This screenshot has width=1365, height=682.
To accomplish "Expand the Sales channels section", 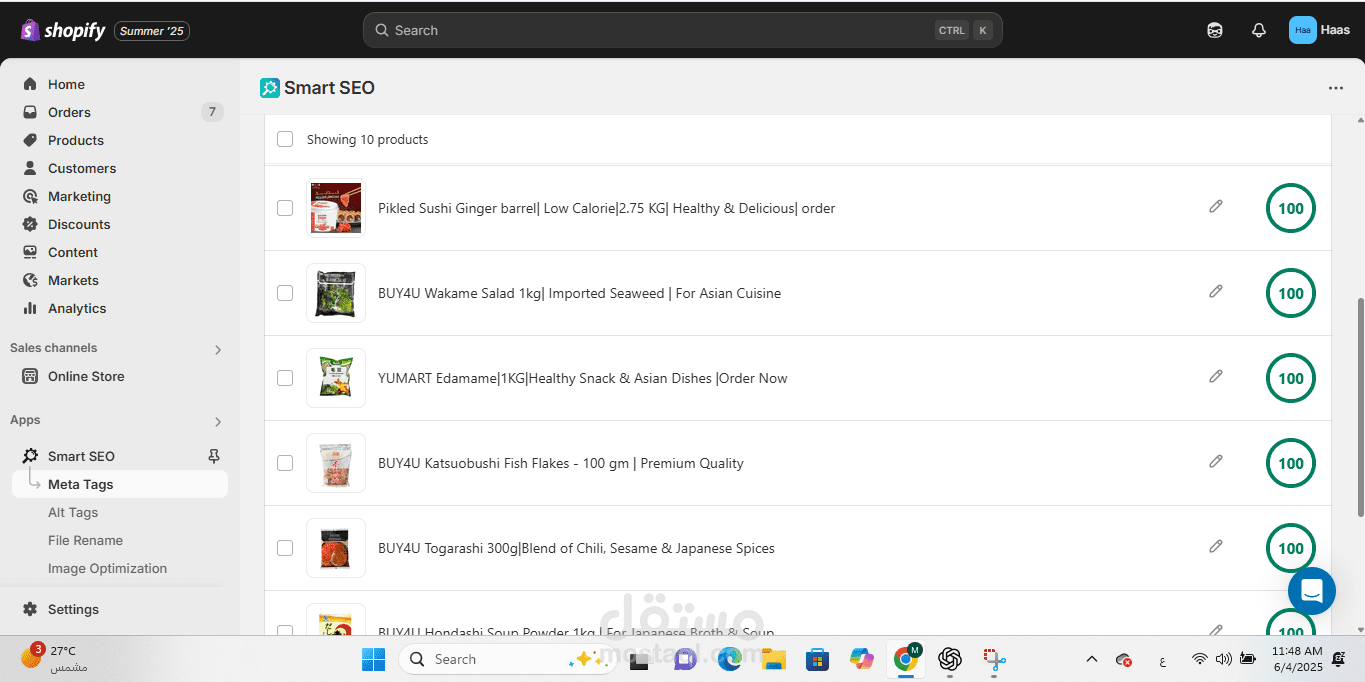I will pyautogui.click(x=218, y=350).
